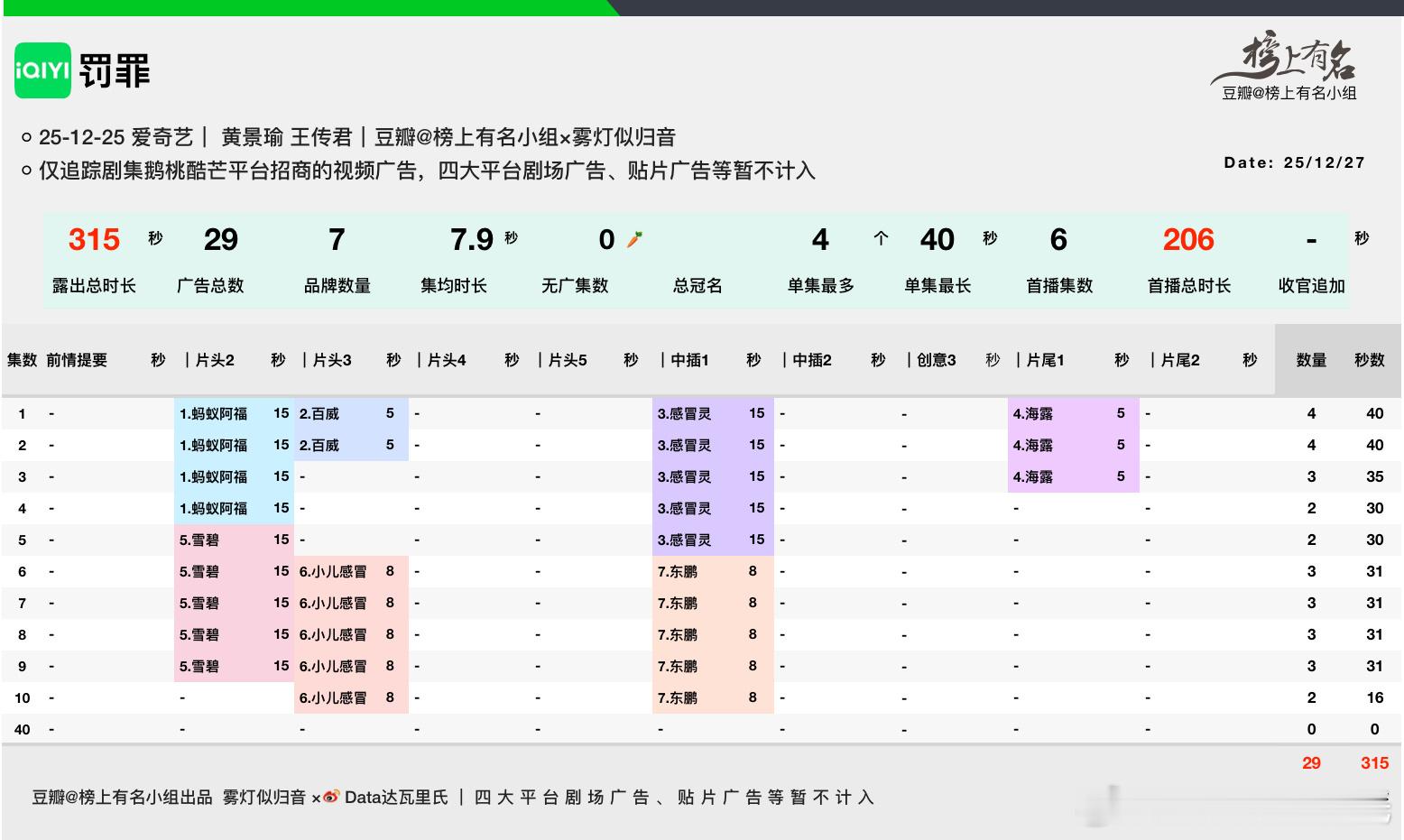Image resolution: width=1404 pixels, height=840 pixels.
Task: Click Data达瓦里氏 in the footer
Action: point(396,798)
